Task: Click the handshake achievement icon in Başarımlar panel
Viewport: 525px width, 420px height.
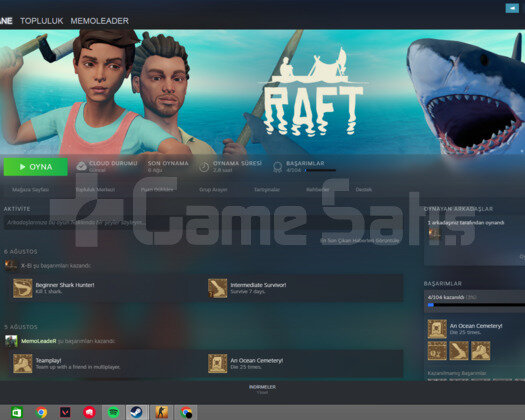Action: pos(480,351)
